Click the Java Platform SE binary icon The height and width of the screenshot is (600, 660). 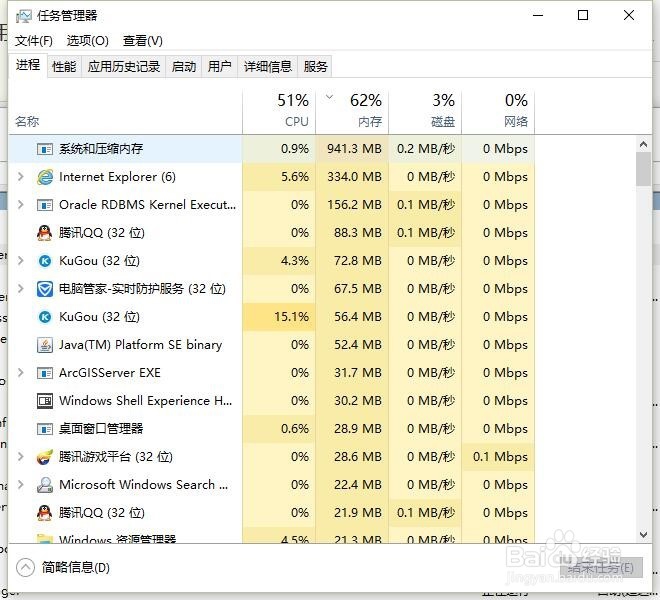pos(45,345)
